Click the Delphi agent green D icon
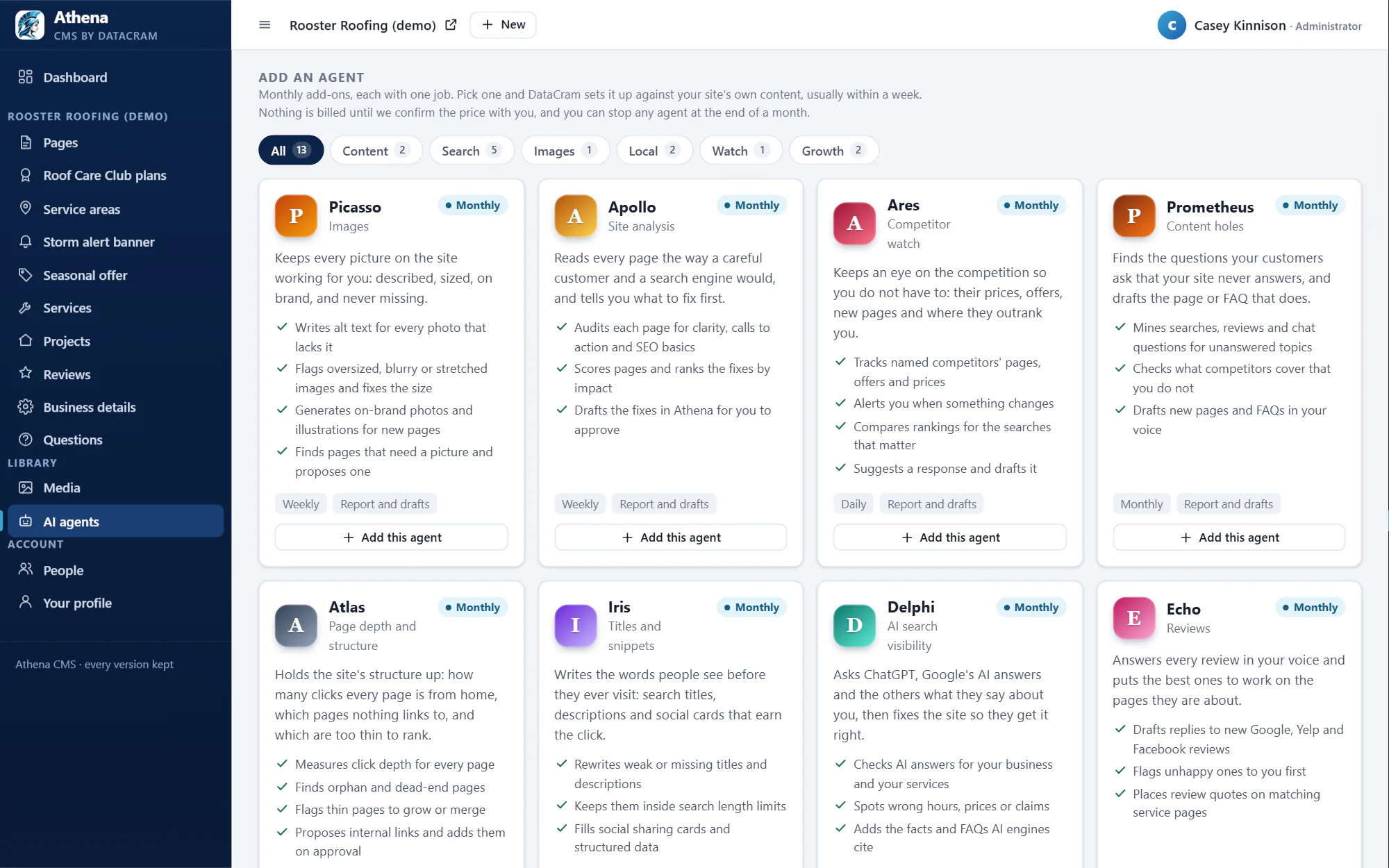Image resolution: width=1389 pixels, height=868 pixels. pyautogui.click(x=854, y=625)
